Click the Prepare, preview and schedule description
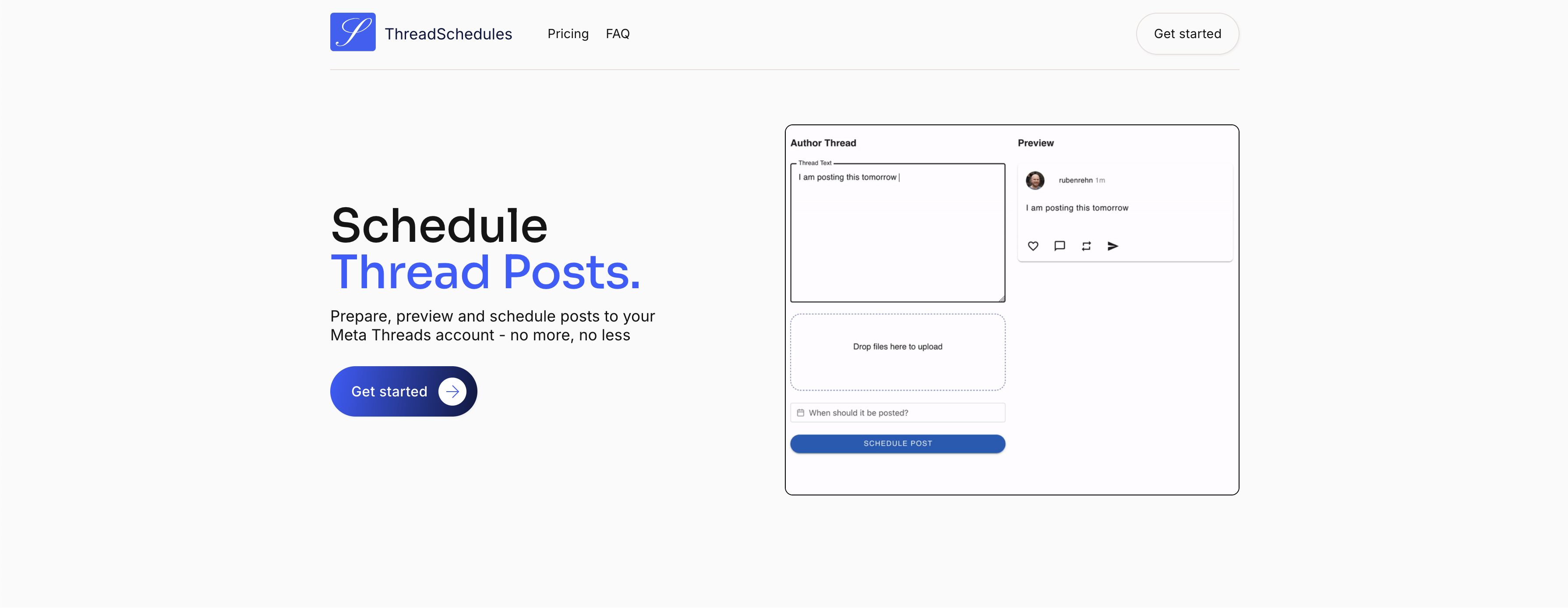 point(492,325)
